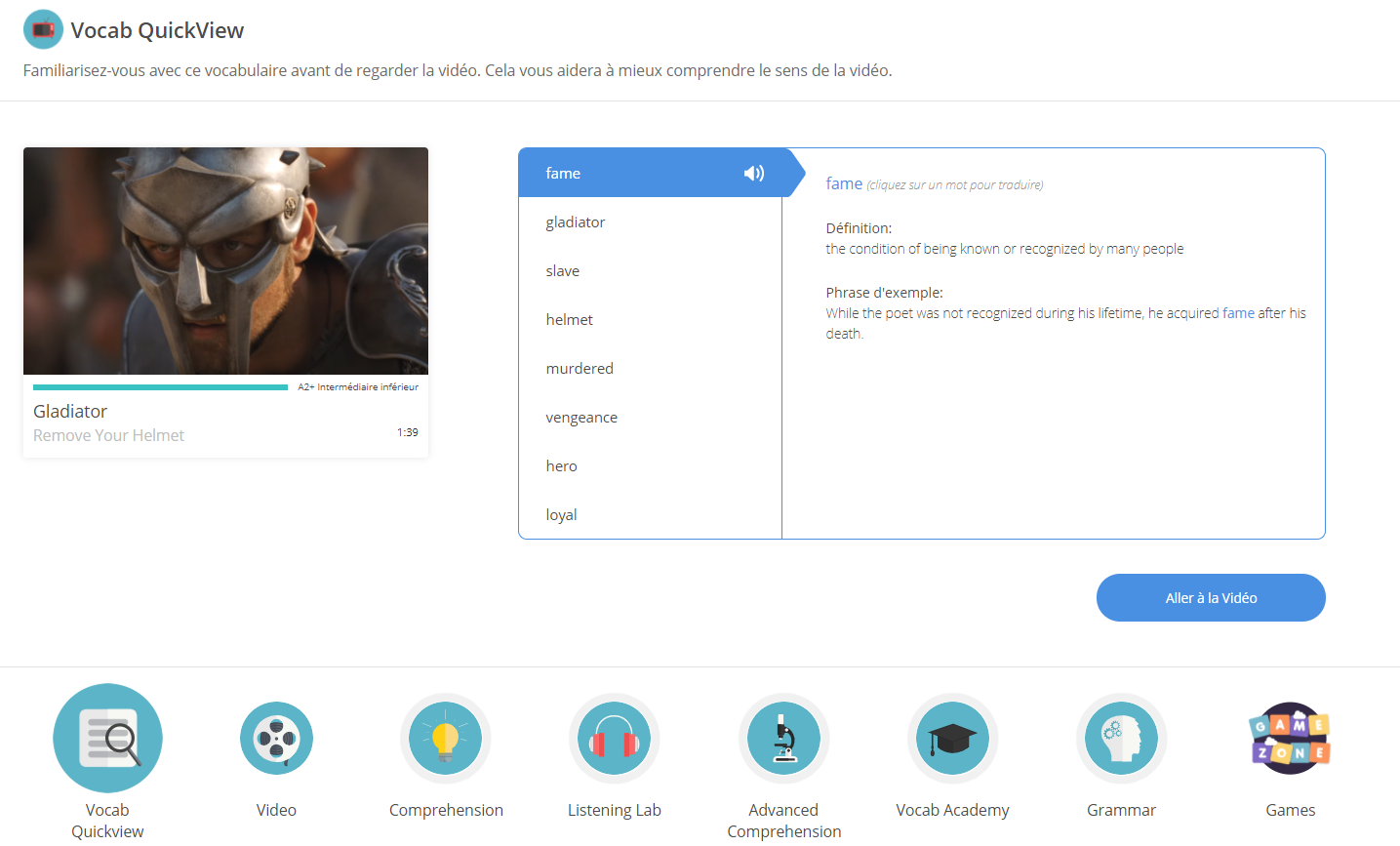The width and height of the screenshot is (1400, 846).
Task: Click the teal difficulty level bar
Action: point(160,387)
